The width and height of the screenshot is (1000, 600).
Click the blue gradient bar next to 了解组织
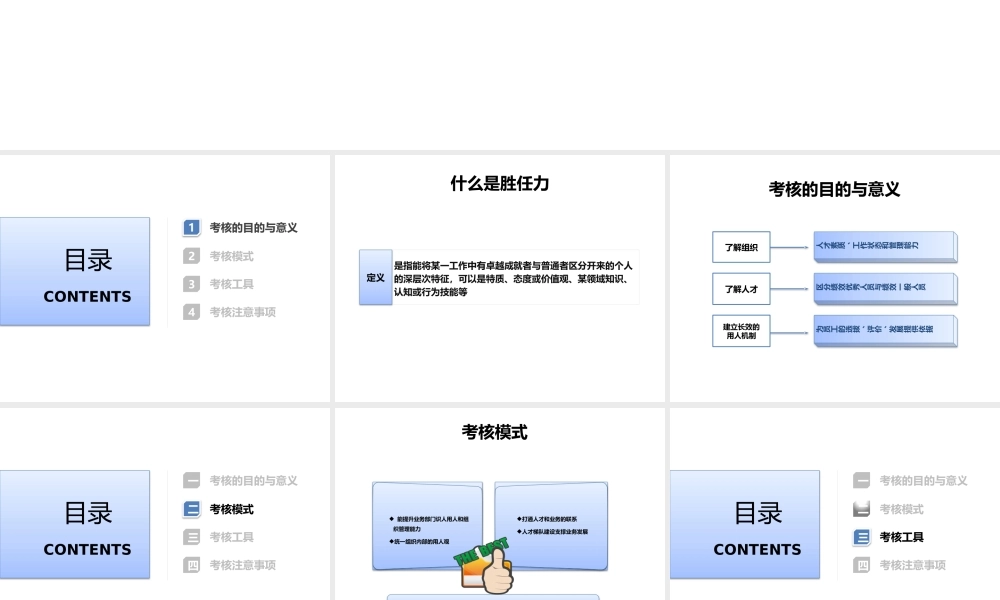(884, 246)
